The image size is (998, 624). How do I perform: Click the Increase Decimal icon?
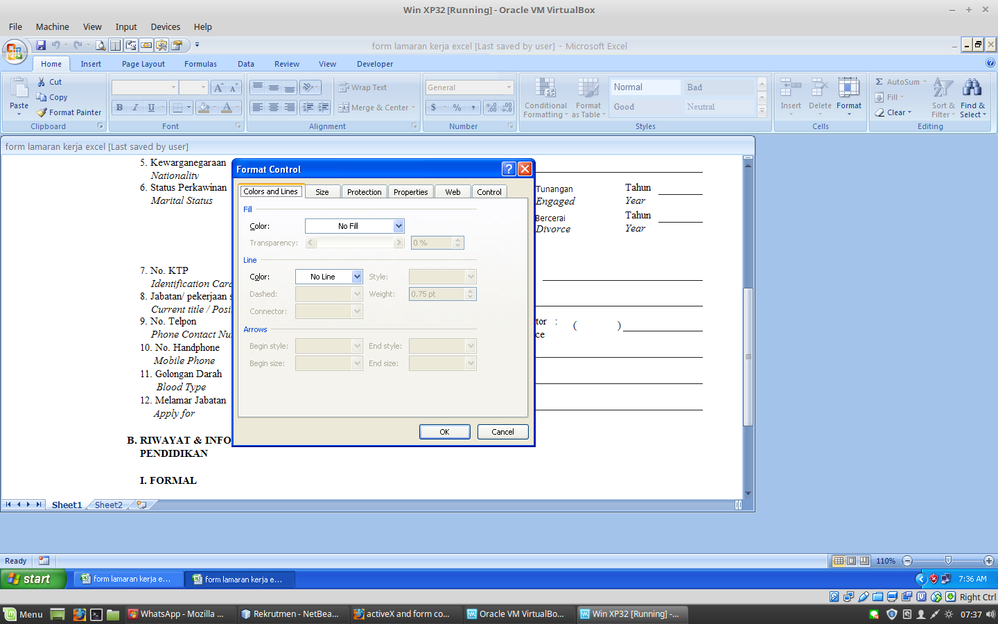pyautogui.click(x=491, y=108)
